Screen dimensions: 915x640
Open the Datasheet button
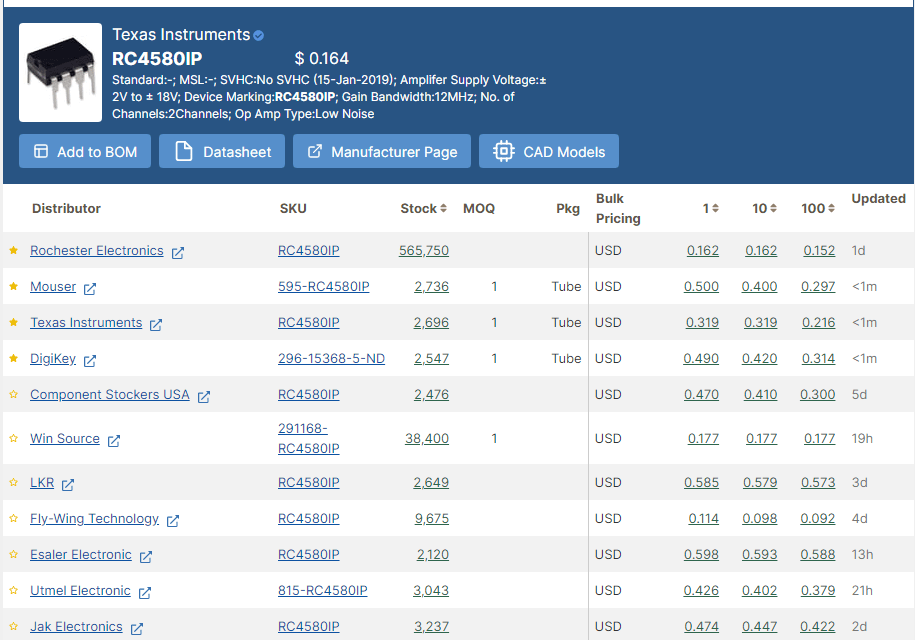coord(222,151)
